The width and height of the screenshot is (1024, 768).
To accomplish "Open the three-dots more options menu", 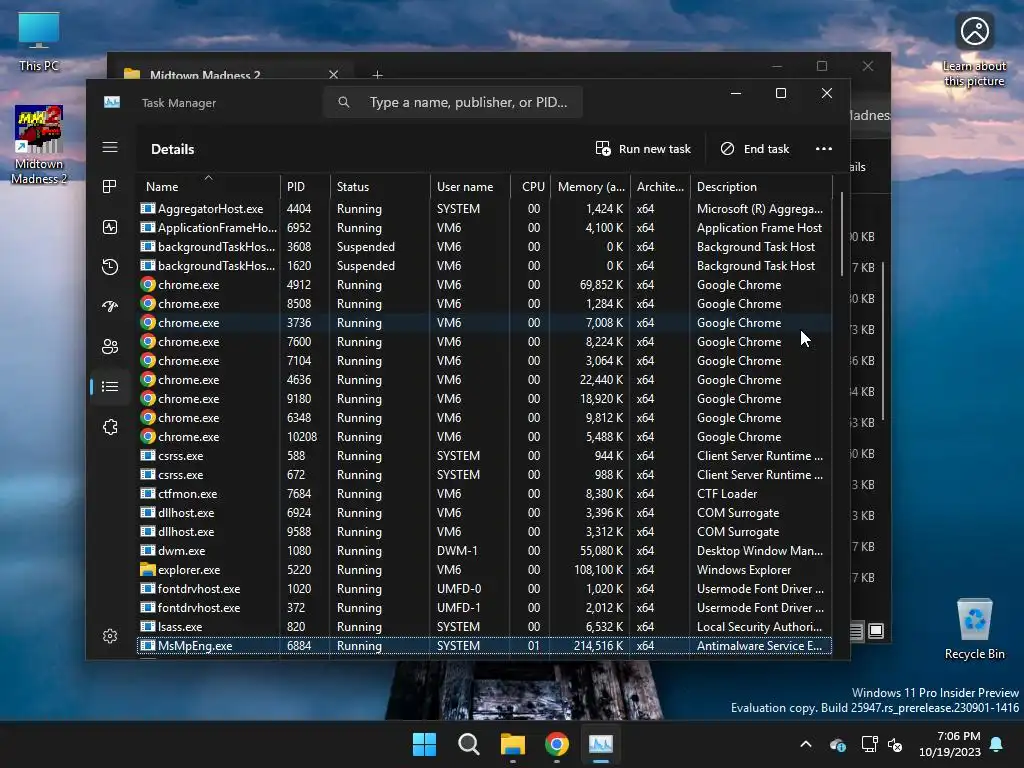I will (824, 149).
